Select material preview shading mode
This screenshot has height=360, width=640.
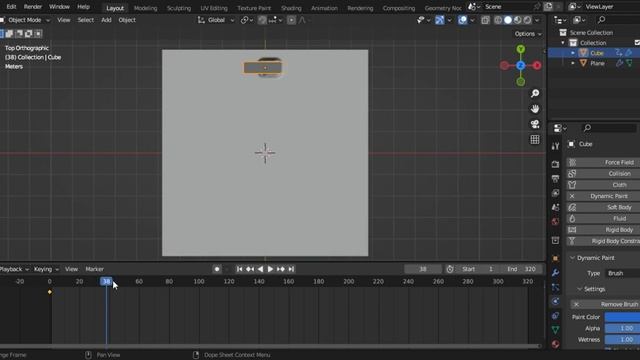(518, 20)
